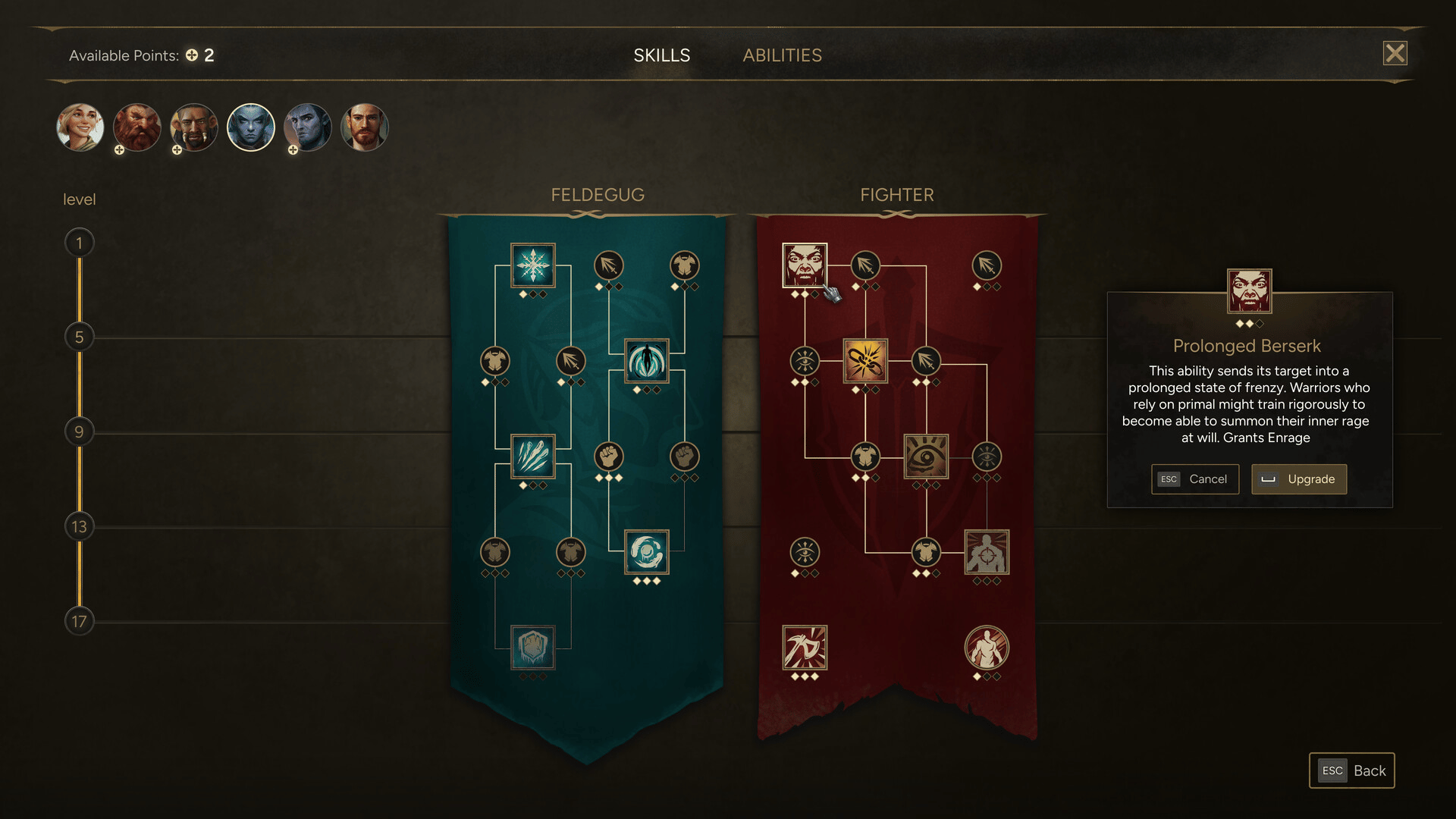Select the large eye skill in Fighter tree
The image size is (1456, 819).
pos(926,457)
